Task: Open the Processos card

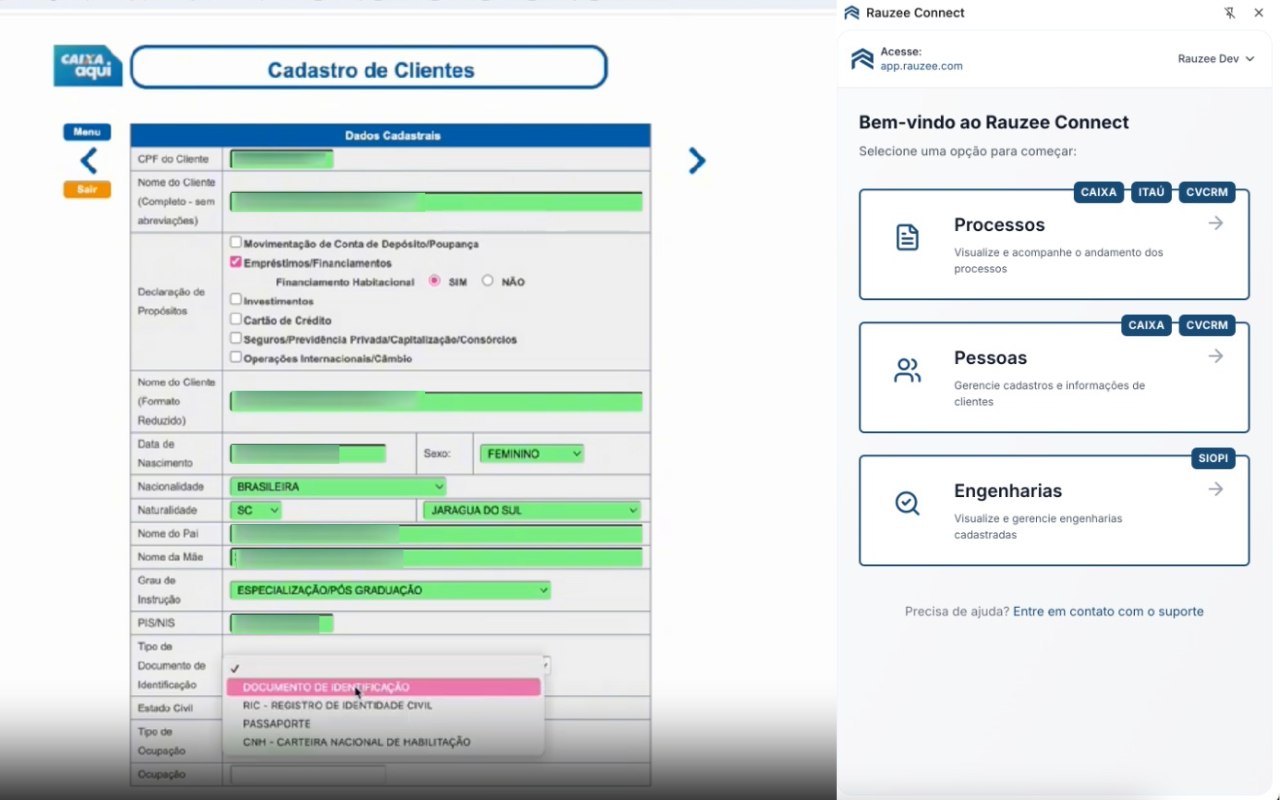Action: coord(1054,244)
